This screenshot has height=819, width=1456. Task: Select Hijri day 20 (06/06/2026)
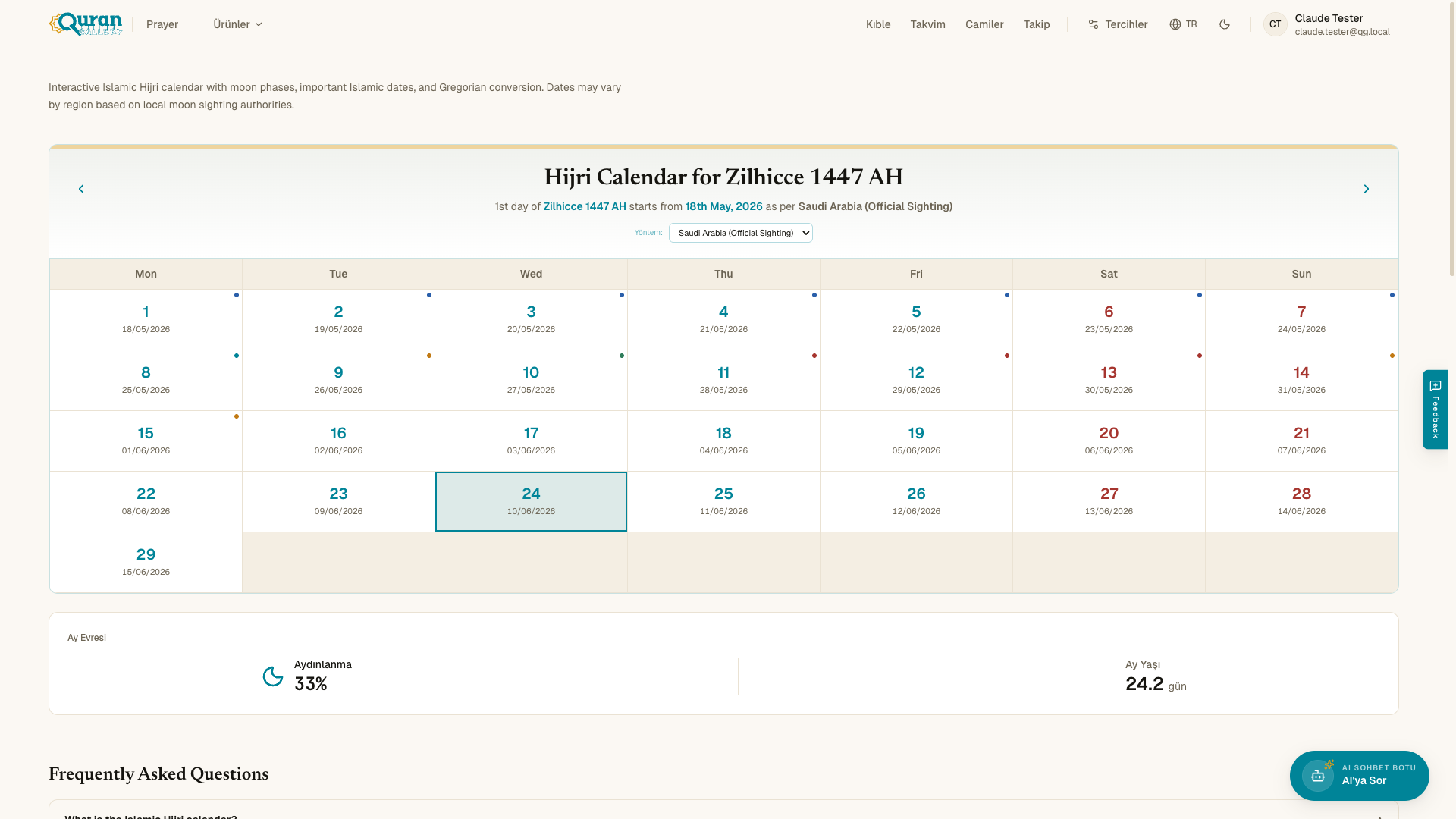1109,441
